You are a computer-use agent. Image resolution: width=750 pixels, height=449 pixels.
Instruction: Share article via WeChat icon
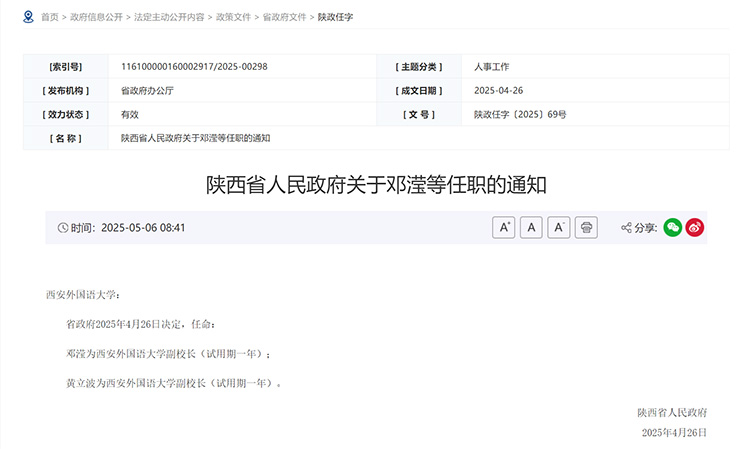tap(673, 228)
